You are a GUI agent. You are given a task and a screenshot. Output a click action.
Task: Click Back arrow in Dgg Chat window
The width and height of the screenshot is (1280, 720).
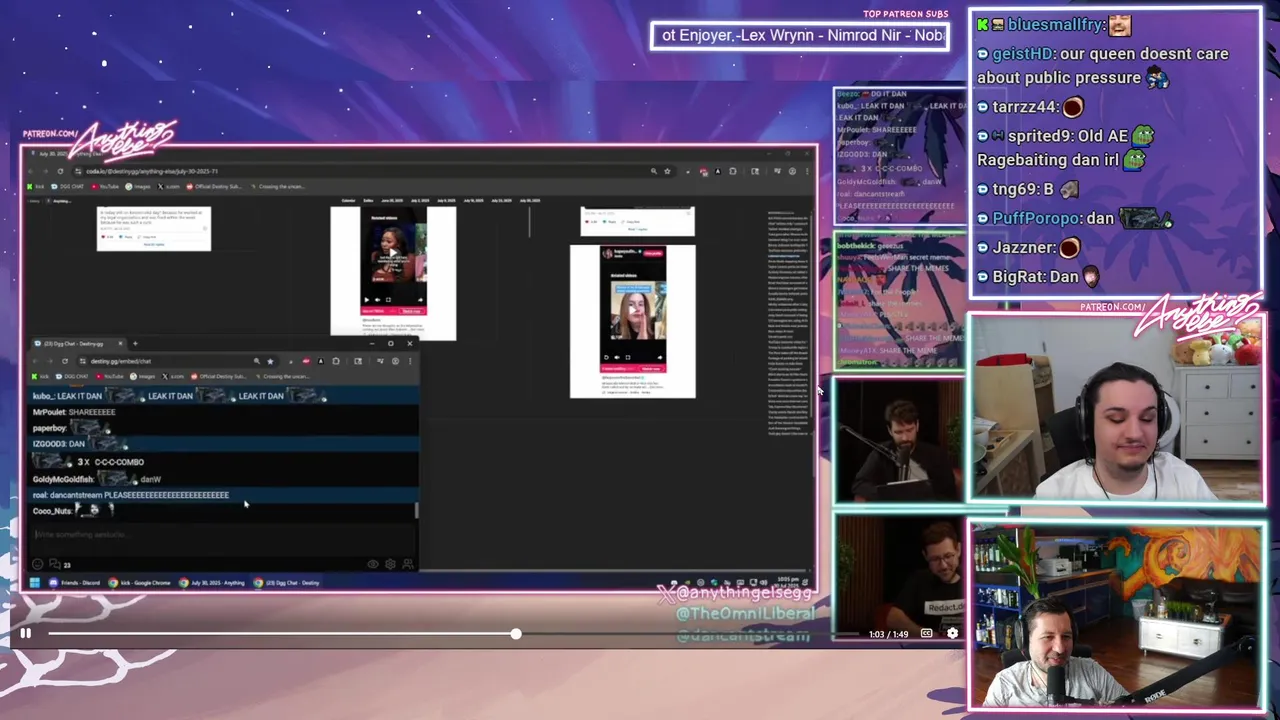pos(35,361)
